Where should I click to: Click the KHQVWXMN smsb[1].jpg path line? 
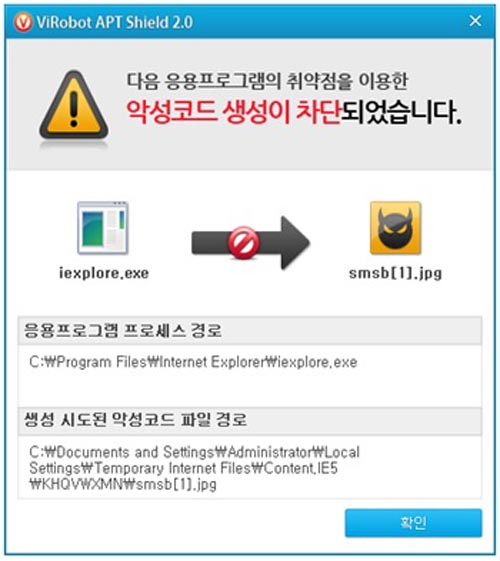pos(123,484)
